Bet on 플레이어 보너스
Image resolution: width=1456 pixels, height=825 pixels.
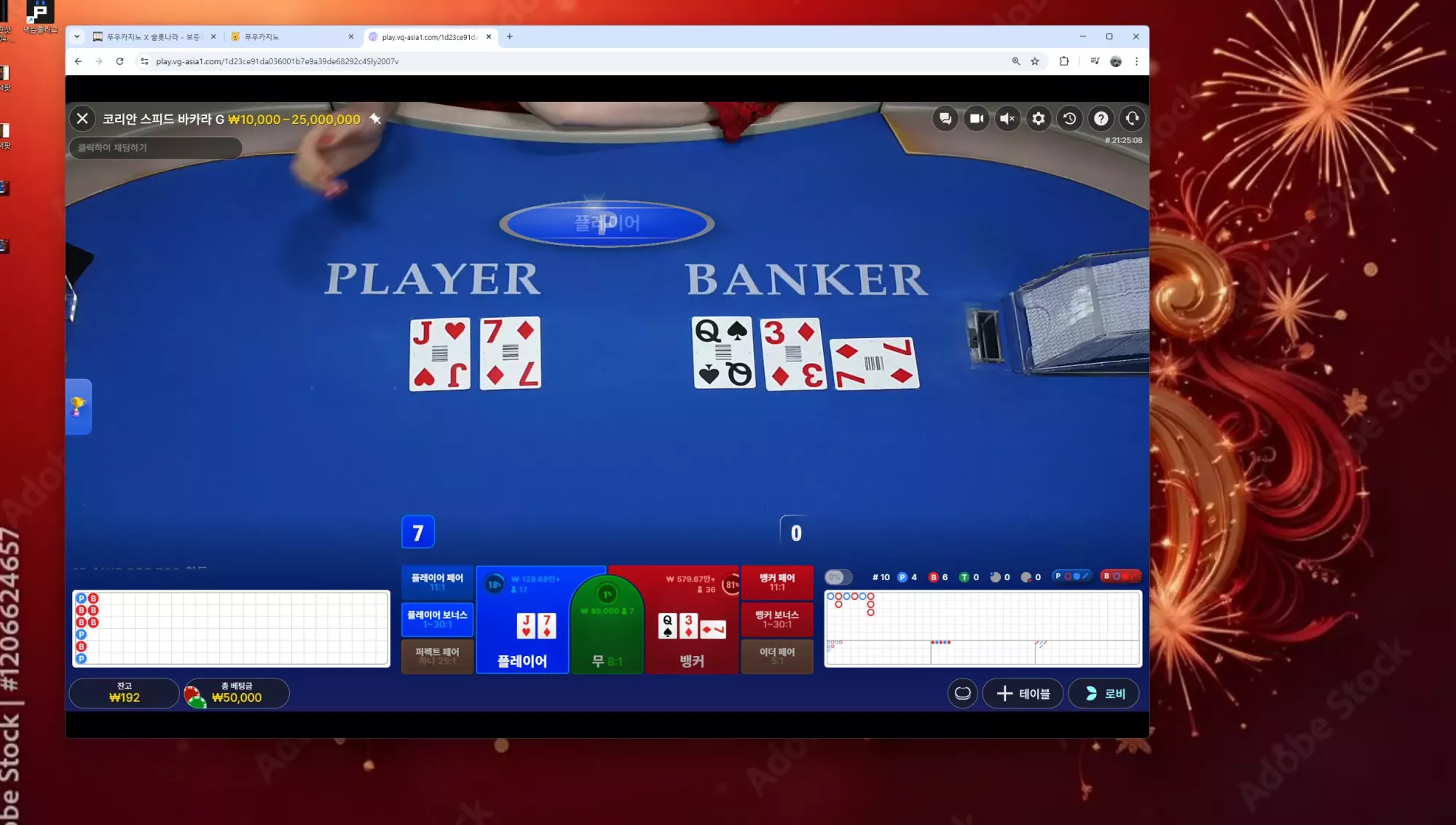coord(437,619)
